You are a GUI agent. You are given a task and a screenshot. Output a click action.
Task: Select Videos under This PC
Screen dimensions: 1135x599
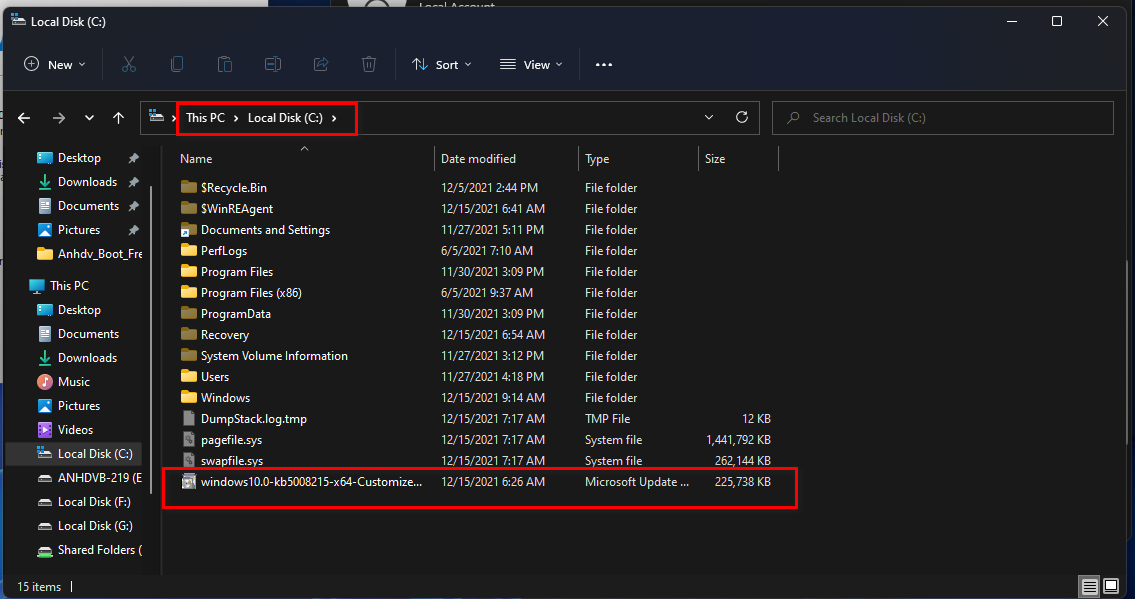75,430
